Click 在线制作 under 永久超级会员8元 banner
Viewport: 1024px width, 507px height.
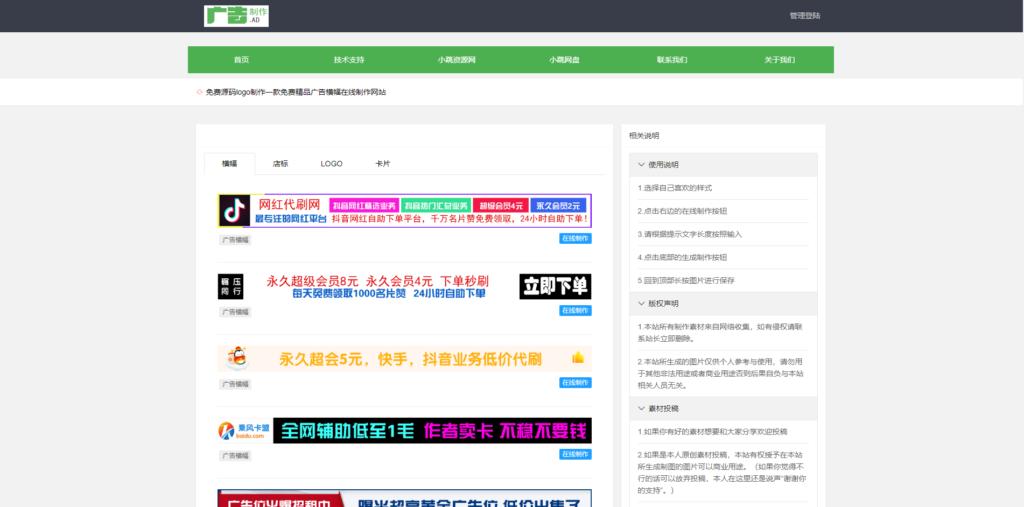tap(575, 311)
